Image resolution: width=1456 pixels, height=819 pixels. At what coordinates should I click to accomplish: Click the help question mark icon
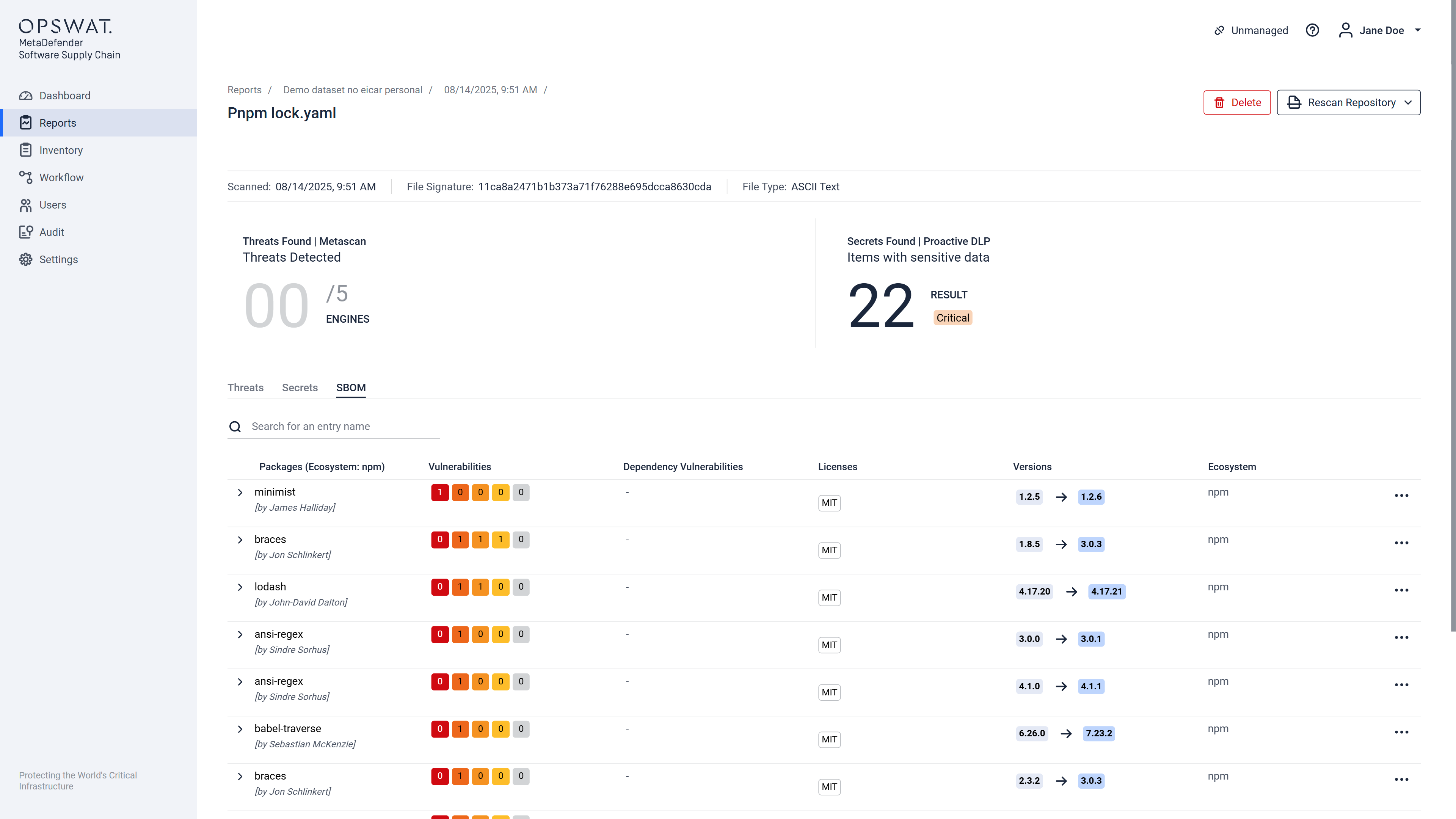coord(1312,30)
